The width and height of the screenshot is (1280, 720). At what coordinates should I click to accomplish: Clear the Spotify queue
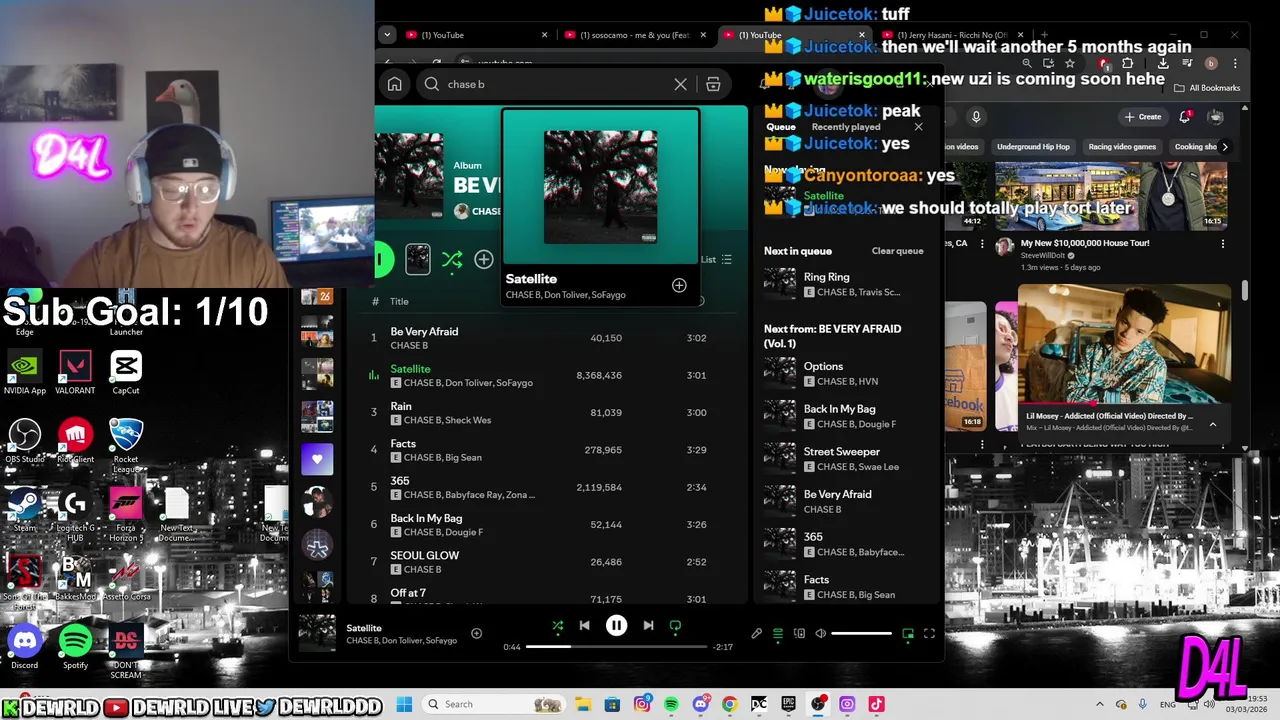[897, 251]
